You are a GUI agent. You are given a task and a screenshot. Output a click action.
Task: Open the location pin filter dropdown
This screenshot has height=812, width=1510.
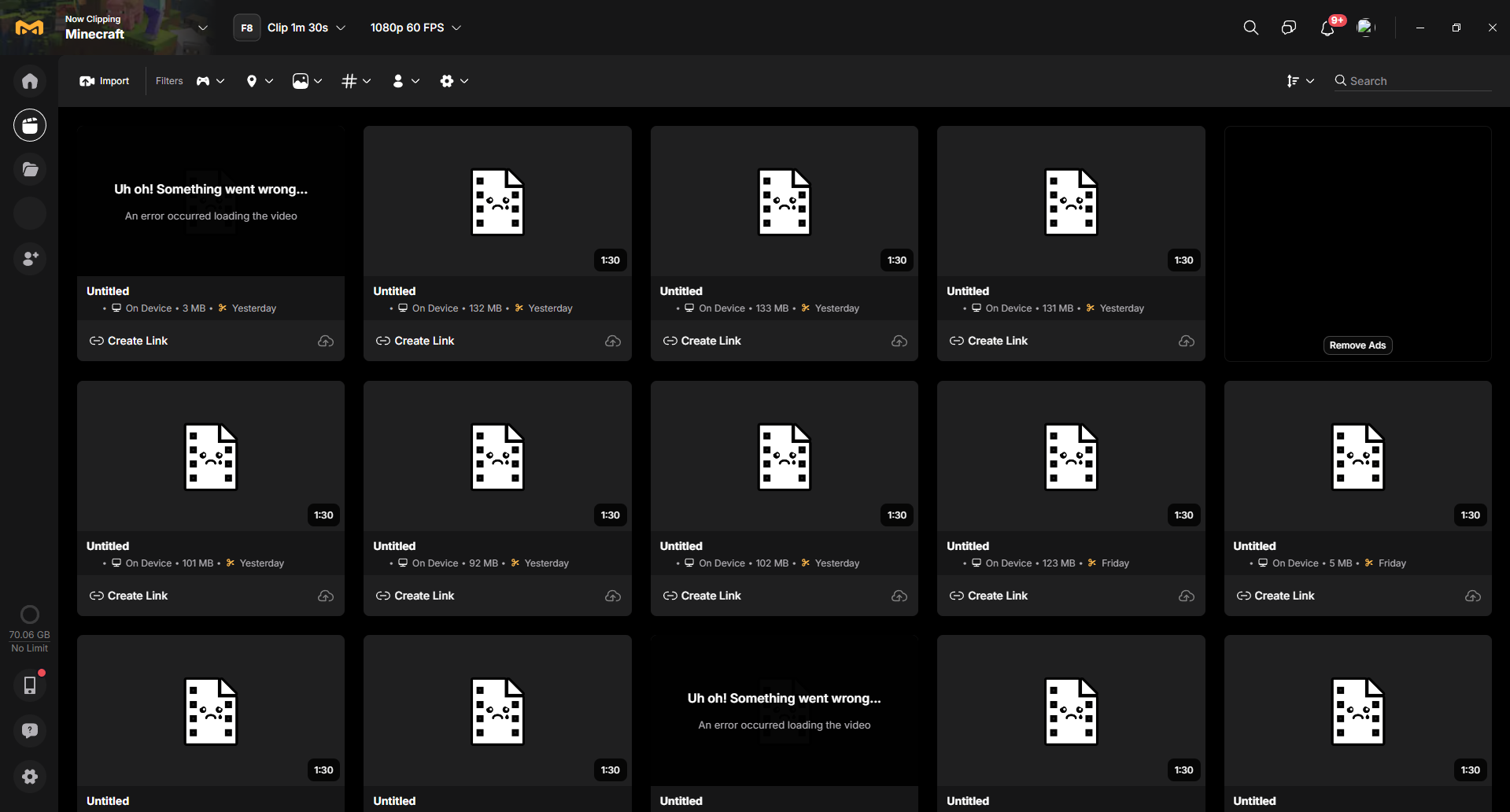click(x=260, y=81)
